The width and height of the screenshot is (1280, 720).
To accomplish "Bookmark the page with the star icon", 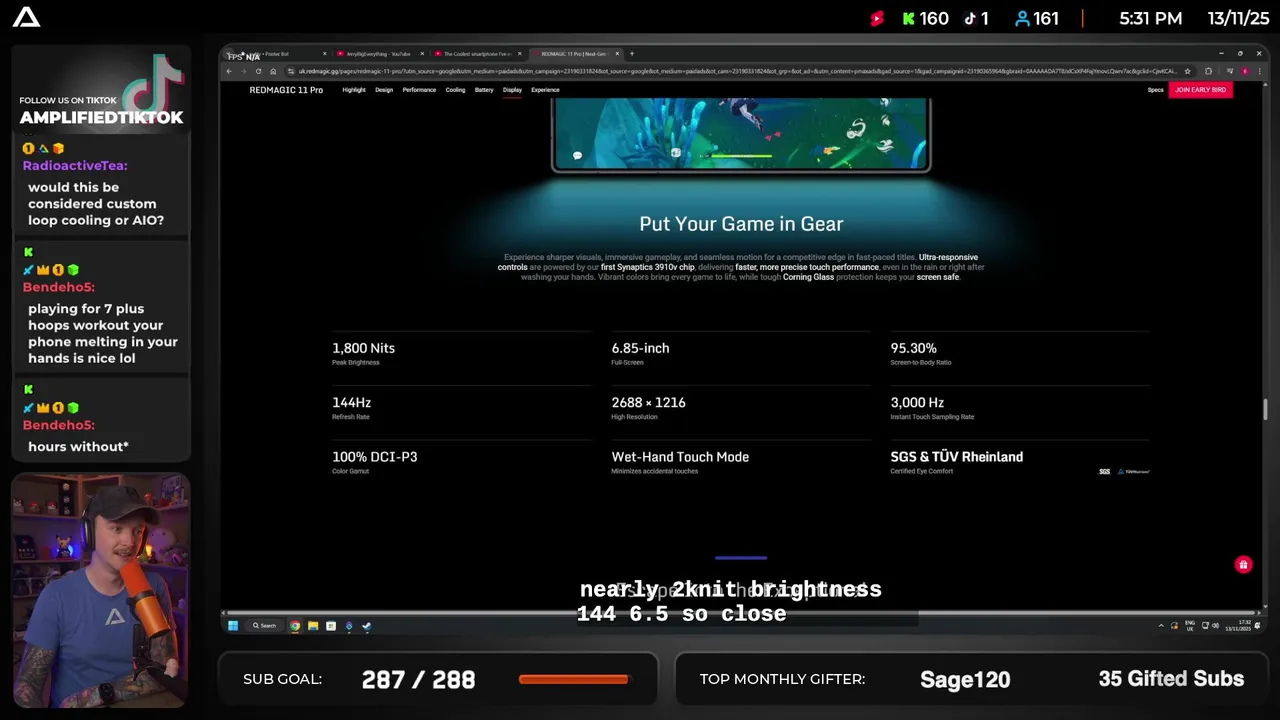I will pos(1187,71).
